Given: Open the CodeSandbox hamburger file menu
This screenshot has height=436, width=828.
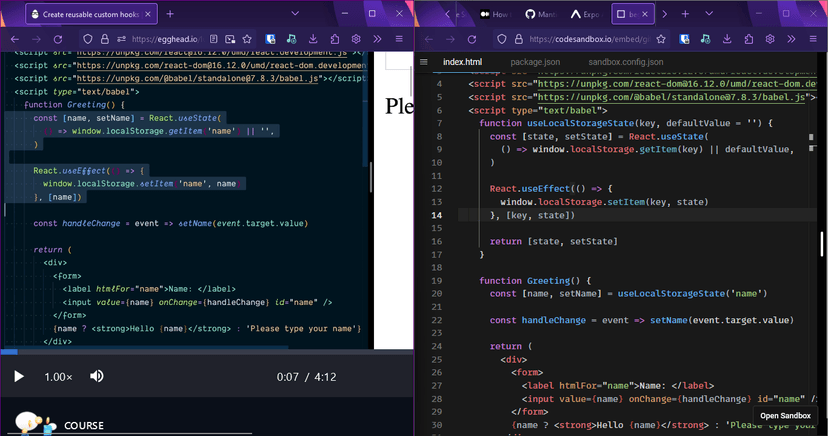Looking at the screenshot, I should pyautogui.click(x=423, y=62).
